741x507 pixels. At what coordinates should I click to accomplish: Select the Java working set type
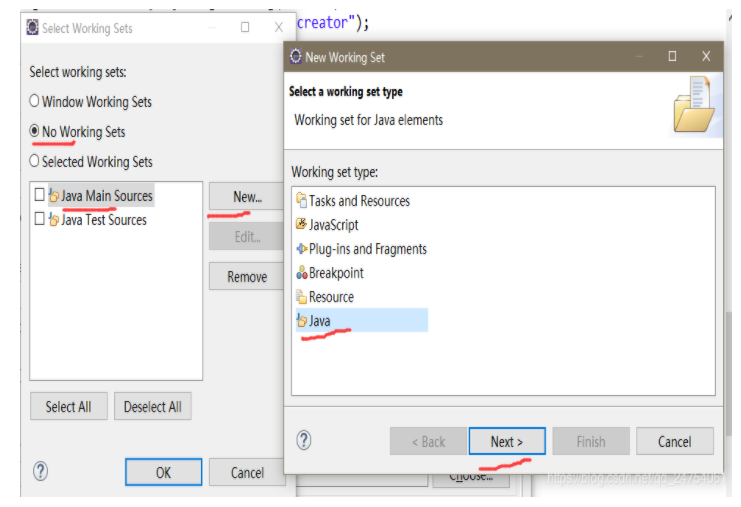[362, 320]
